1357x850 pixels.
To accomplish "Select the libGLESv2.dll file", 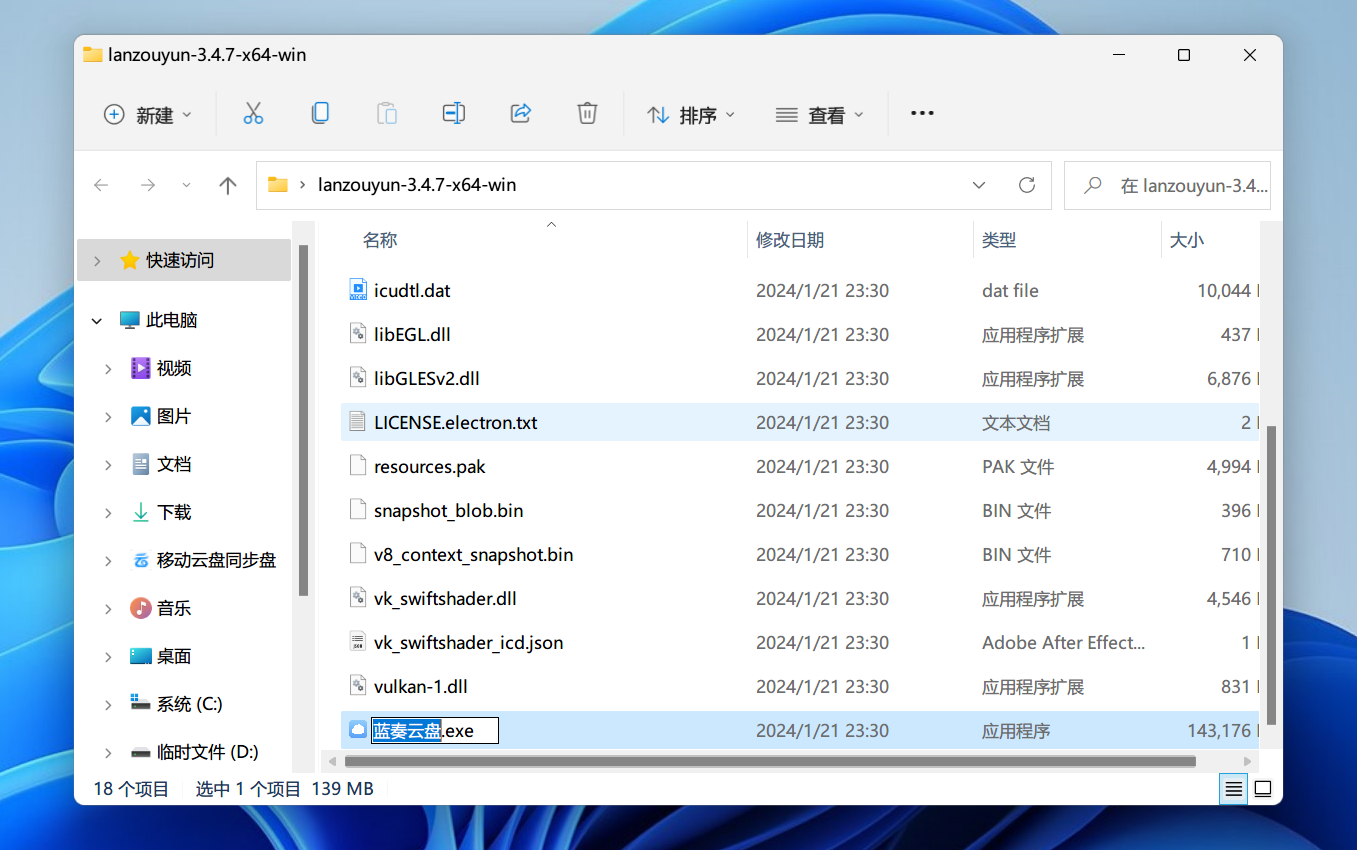I will click(x=427, y=379).
